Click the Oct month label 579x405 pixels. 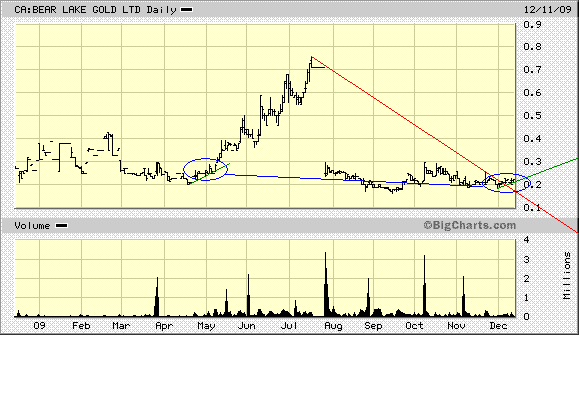click(x=414, y=326)
